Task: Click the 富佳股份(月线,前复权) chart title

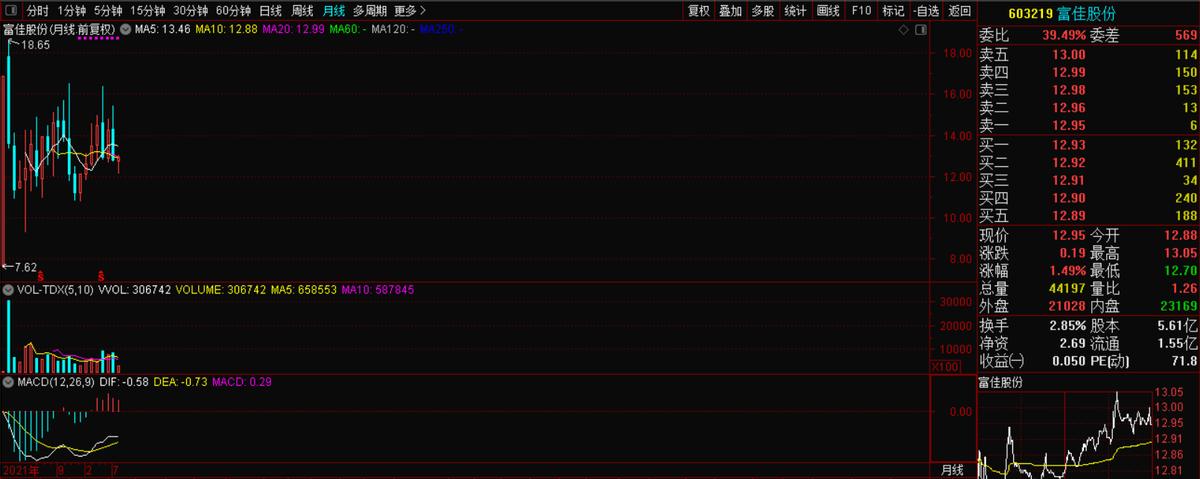Action: [60, 29]
